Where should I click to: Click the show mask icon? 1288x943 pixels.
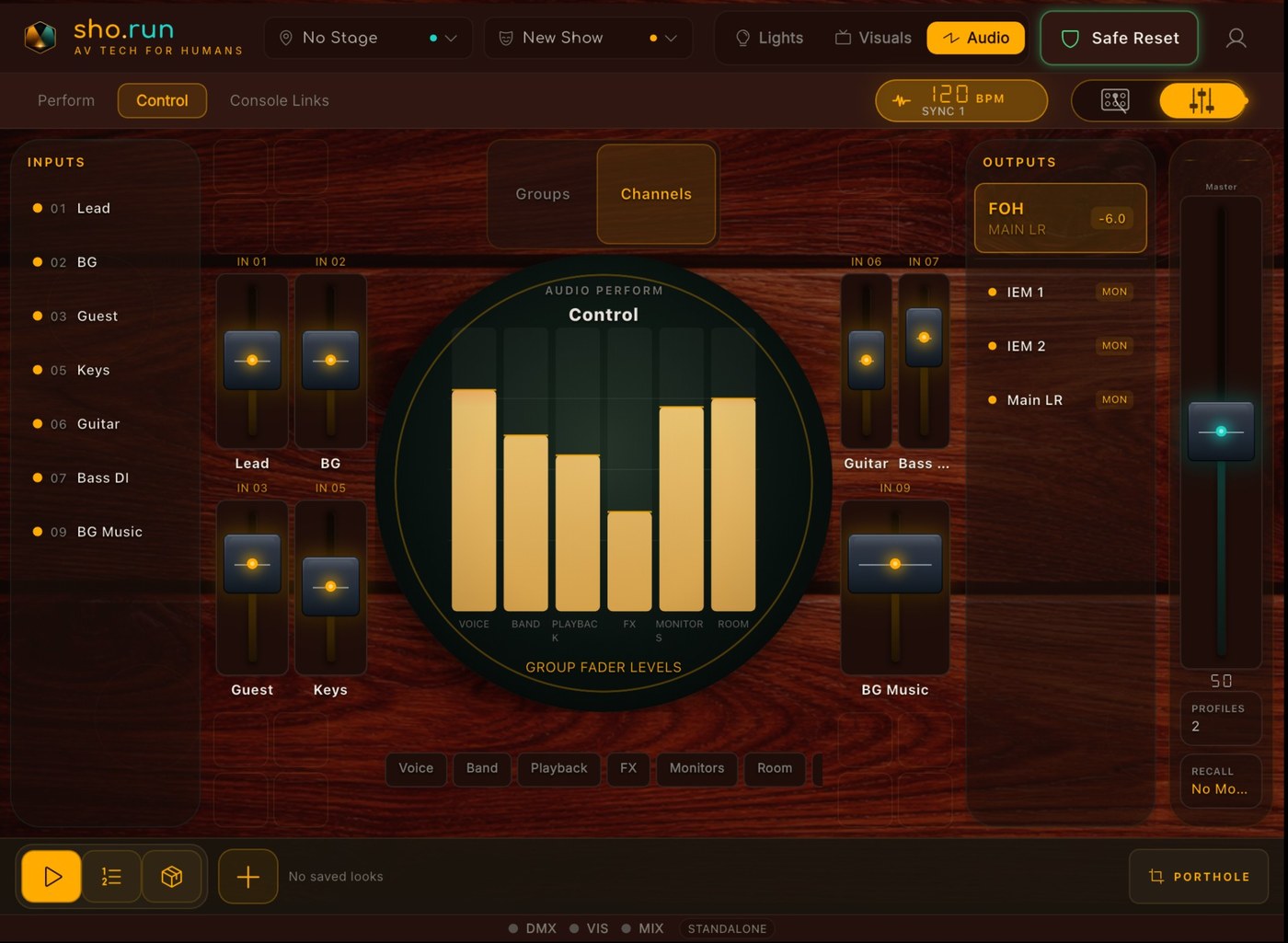tap(506, 38)
